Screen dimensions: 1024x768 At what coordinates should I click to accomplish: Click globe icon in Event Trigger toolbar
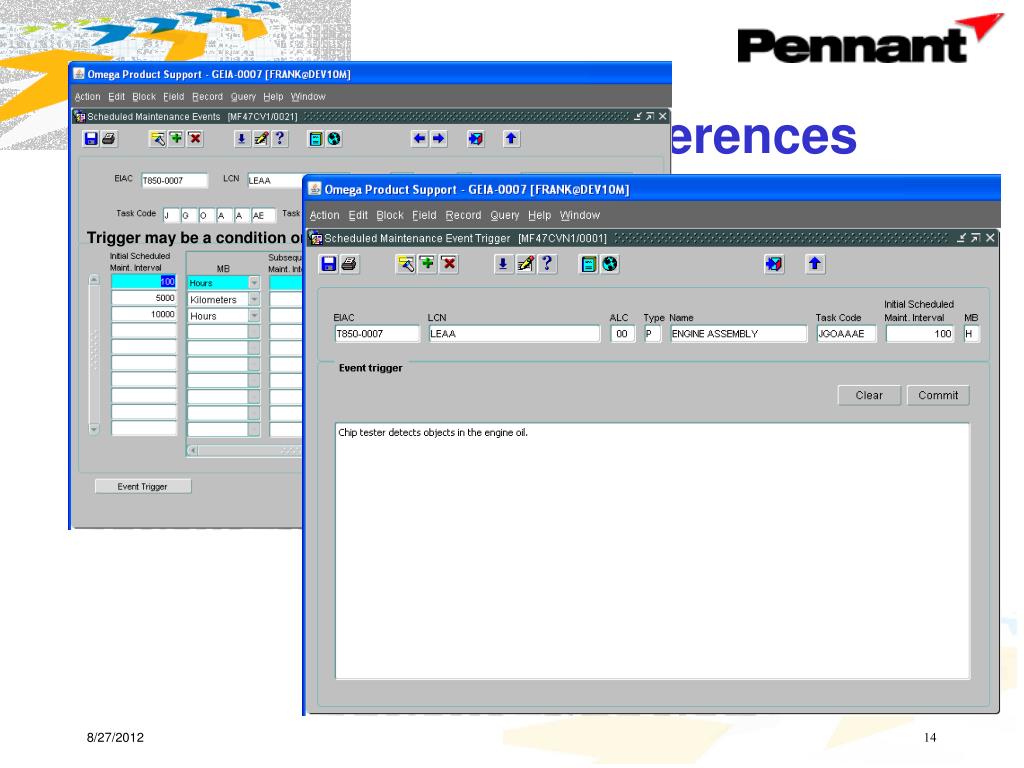(x=610, y=264)
